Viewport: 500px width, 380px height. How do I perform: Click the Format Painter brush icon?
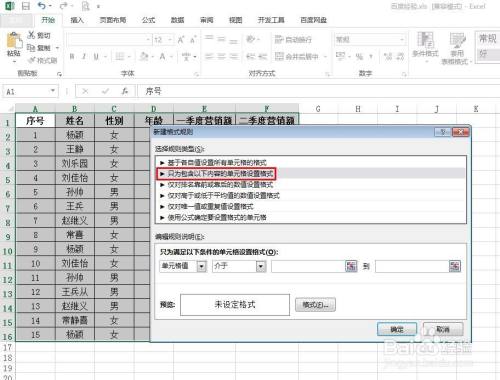point(32,60)
